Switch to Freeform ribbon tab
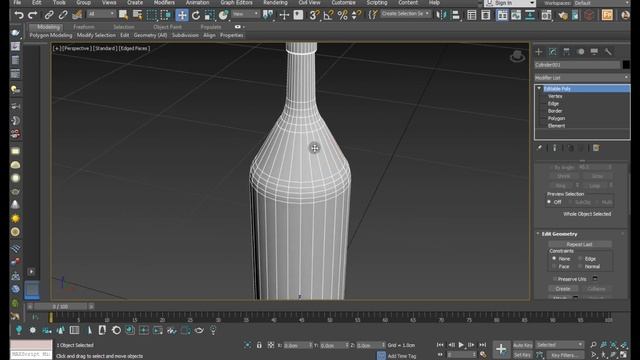This screenshot has width=640, height=360. pyautogui.click(x=84, y=27)
